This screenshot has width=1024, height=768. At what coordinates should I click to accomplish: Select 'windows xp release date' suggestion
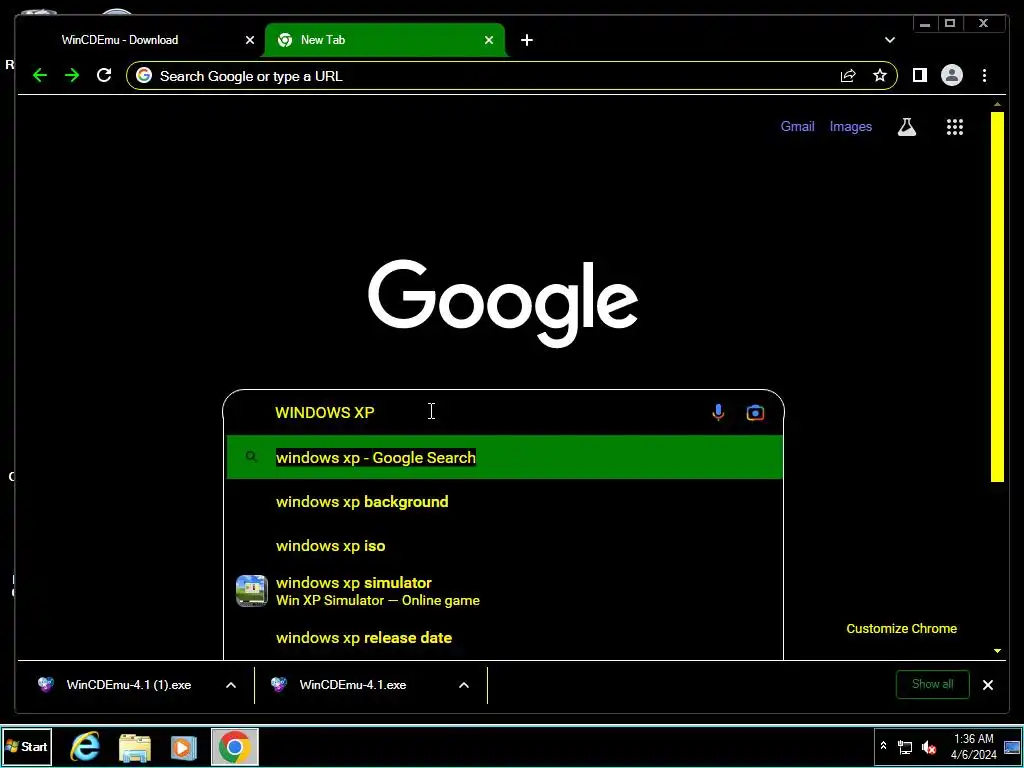click(x=504, y=637)
